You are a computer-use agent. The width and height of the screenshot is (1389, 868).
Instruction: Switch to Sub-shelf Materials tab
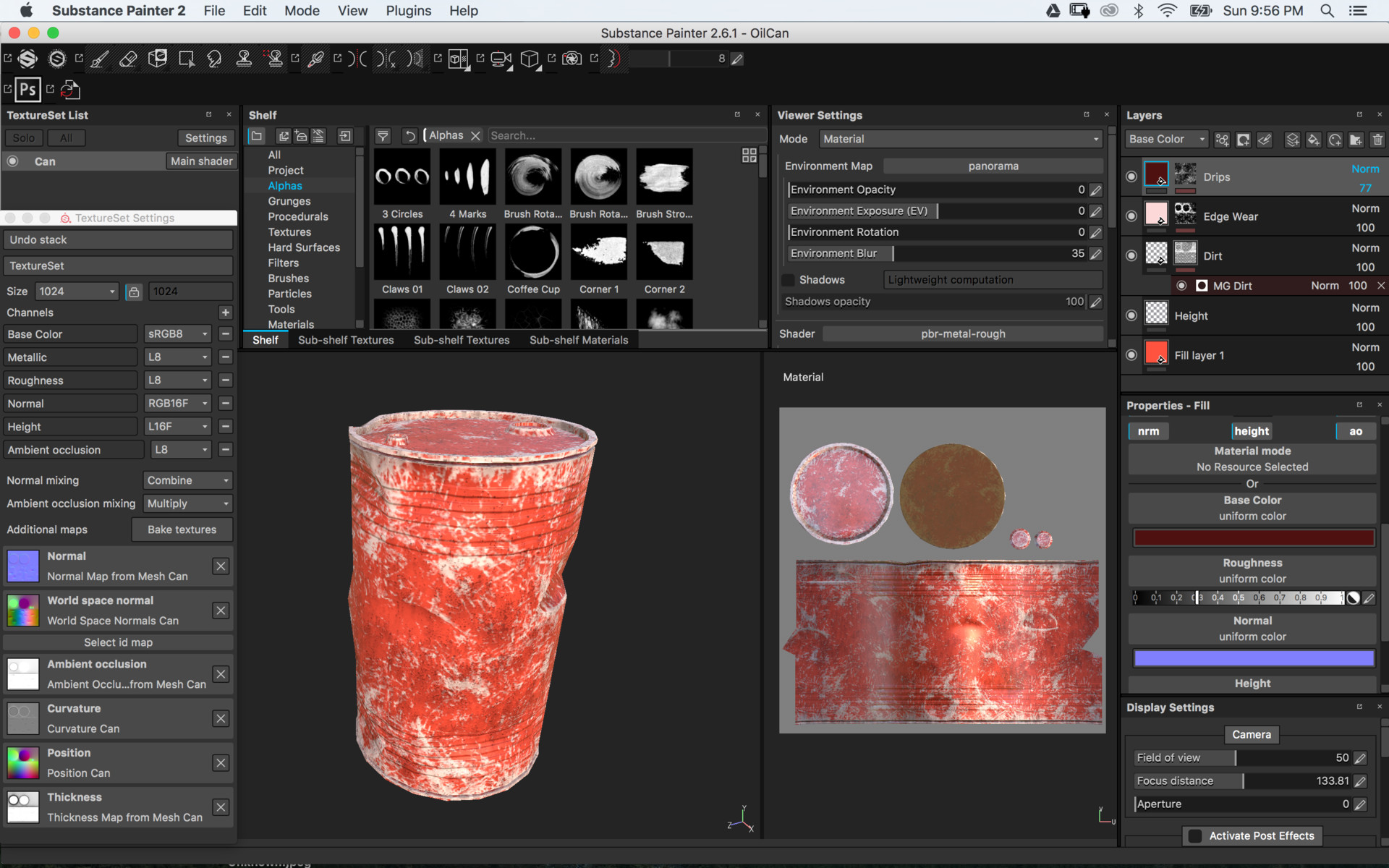579,340
